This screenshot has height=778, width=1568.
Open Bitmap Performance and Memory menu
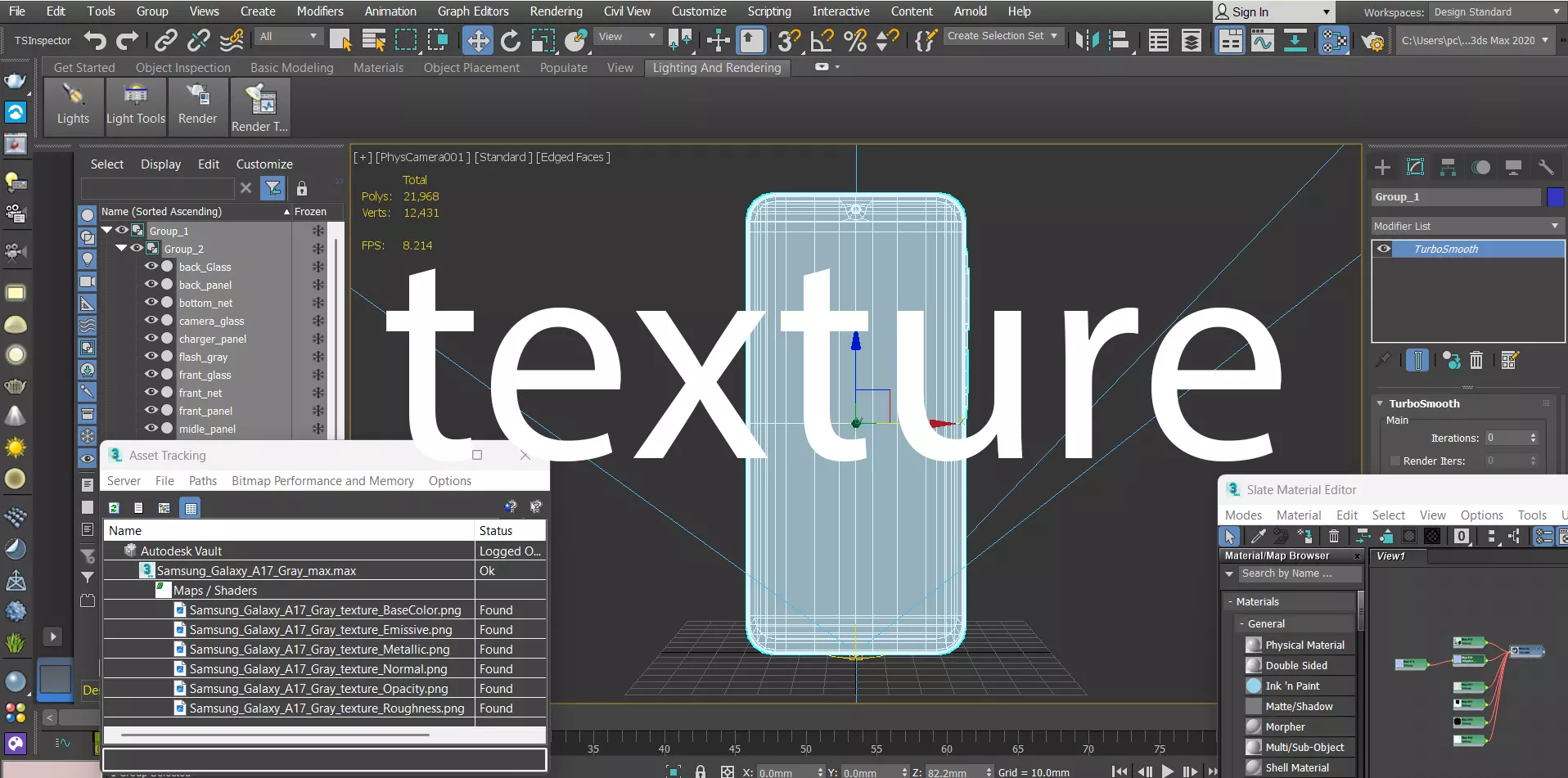[x=322, y=481]
